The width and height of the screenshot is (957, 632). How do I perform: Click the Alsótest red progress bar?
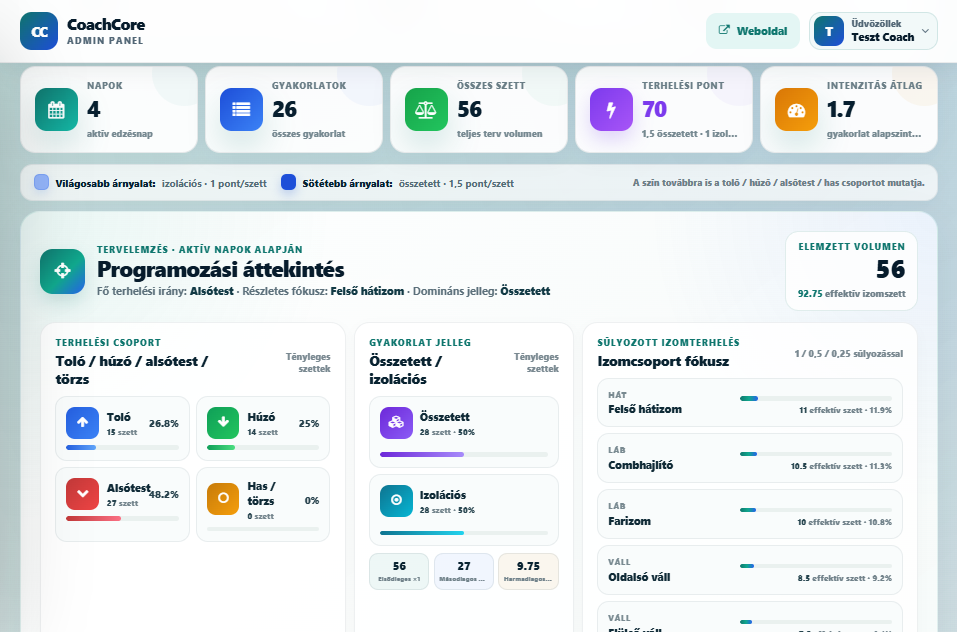[x=123, y=519]
